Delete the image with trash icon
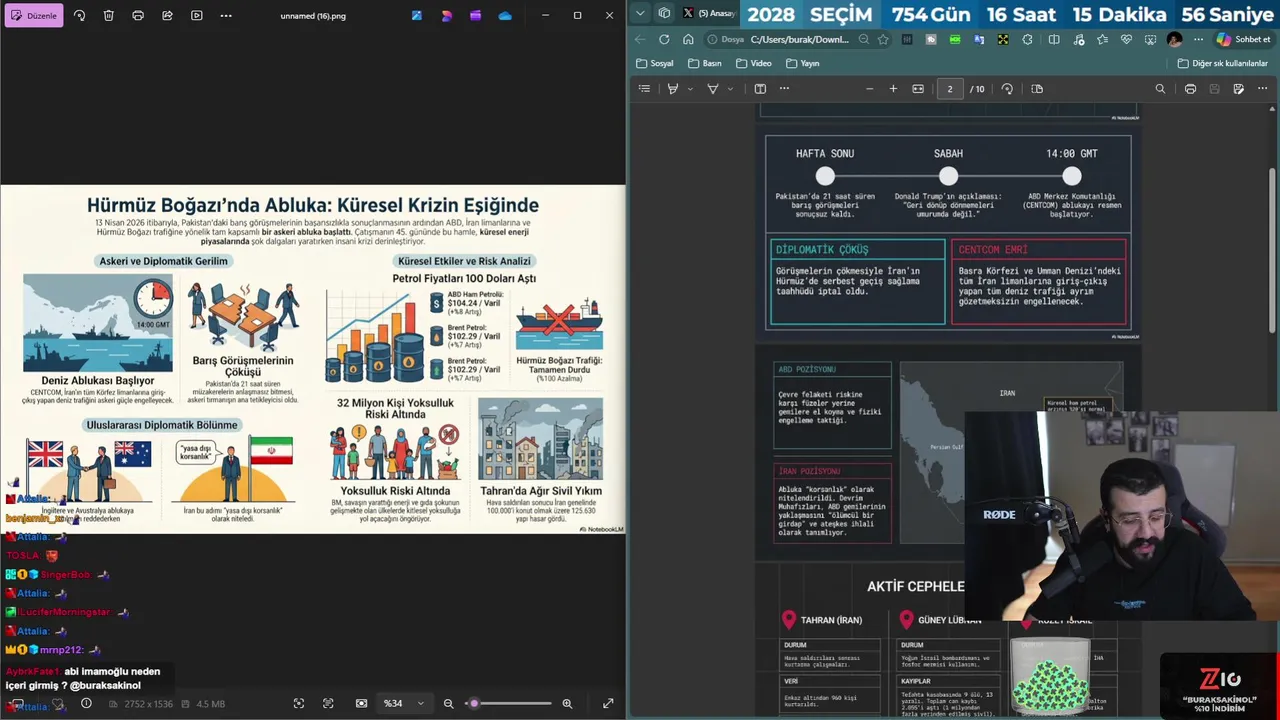 tap(109, 16)
